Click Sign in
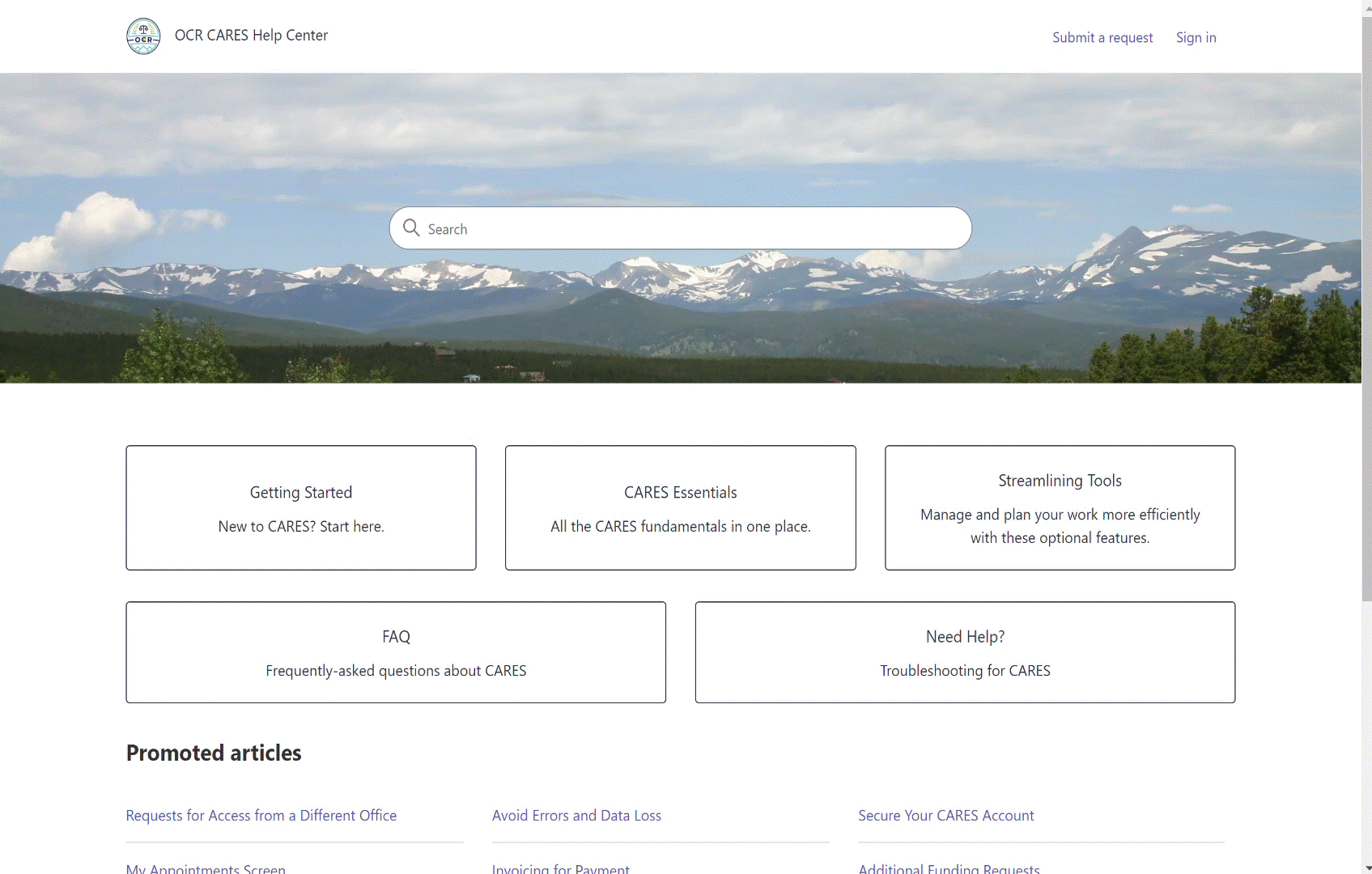Screen dimensions: 1372x874 click(x=1196, y=37)
